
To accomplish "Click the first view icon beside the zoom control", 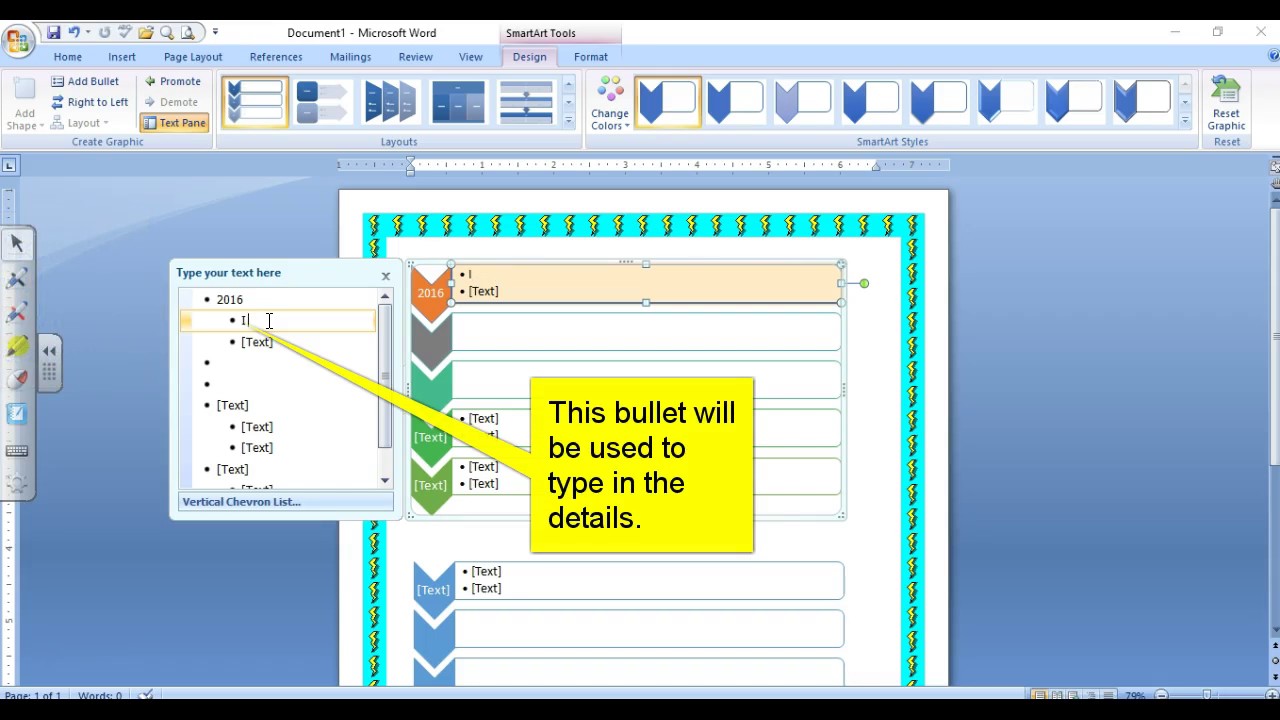I will (1039, 695).
